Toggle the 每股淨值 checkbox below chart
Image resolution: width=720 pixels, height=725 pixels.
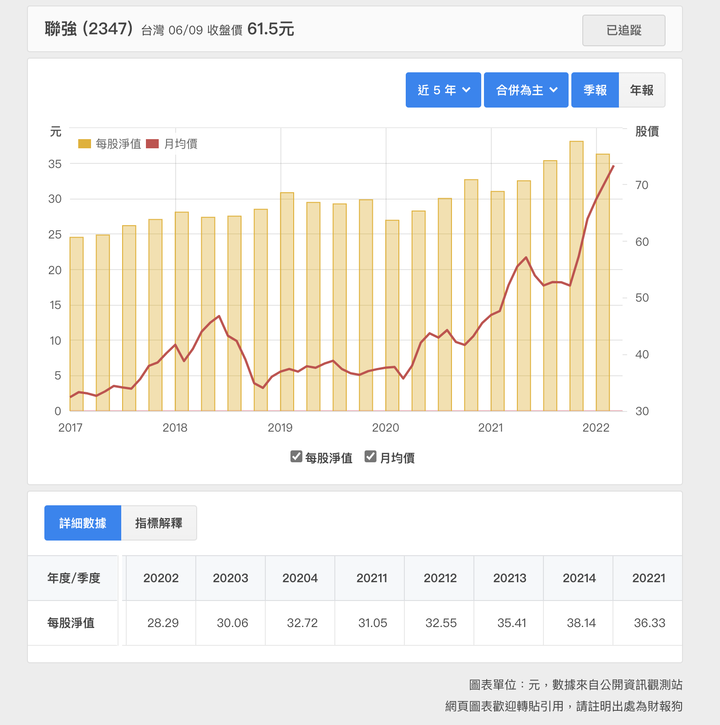296,456
